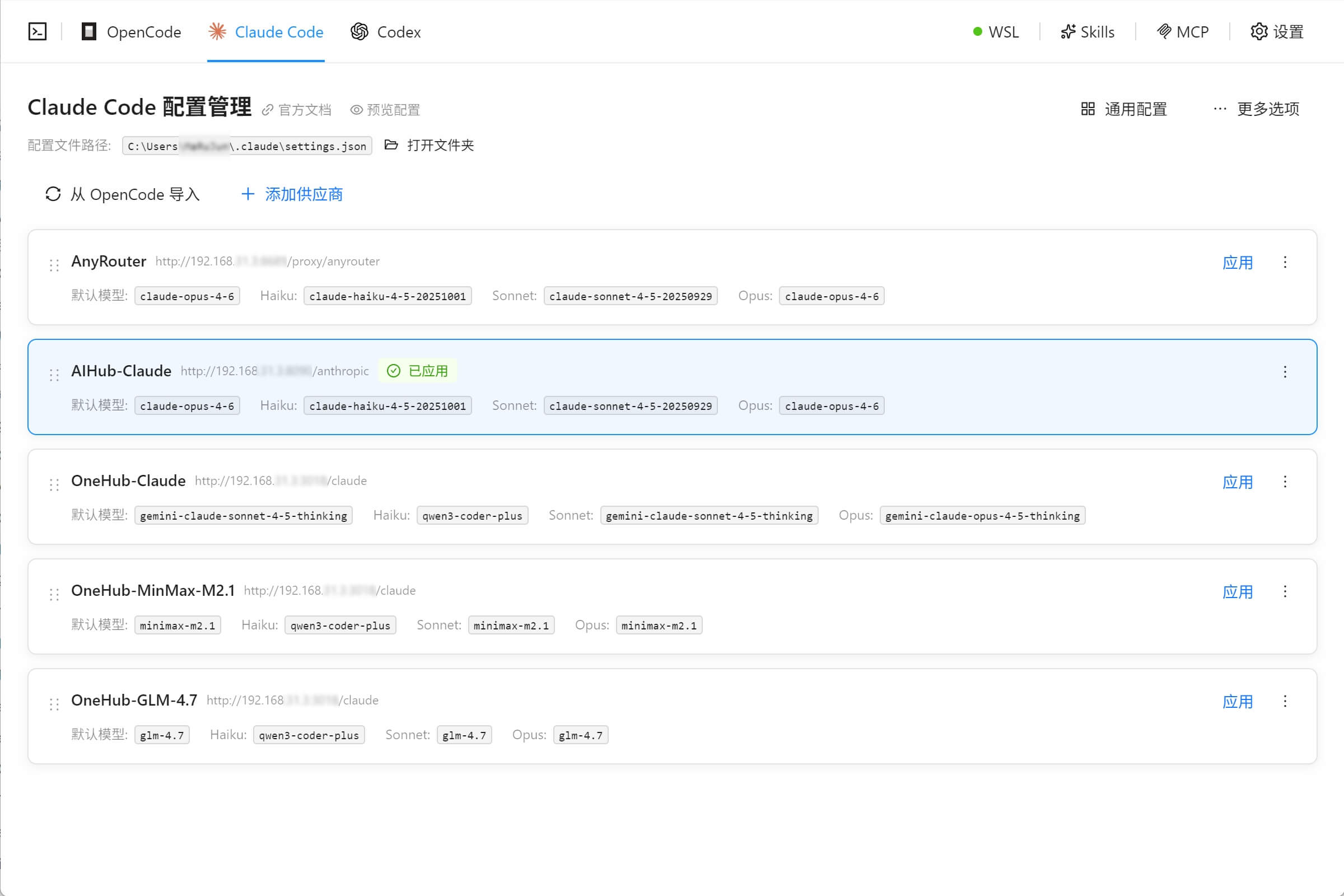Viewport: 1344px width, 896px height.
Task: Grab the drag handle of OneHub-MinMax-M2.1 card
Action: pos(54,594)
